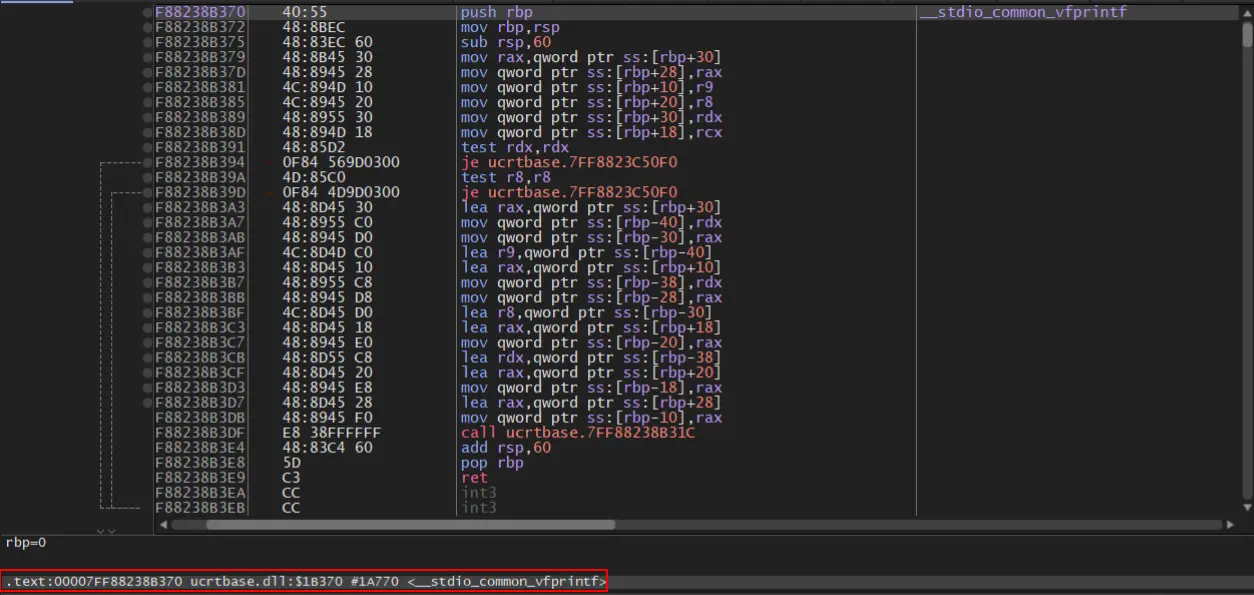Click the opcode bytes "E8 38FFFFFF"

point(331,432)
